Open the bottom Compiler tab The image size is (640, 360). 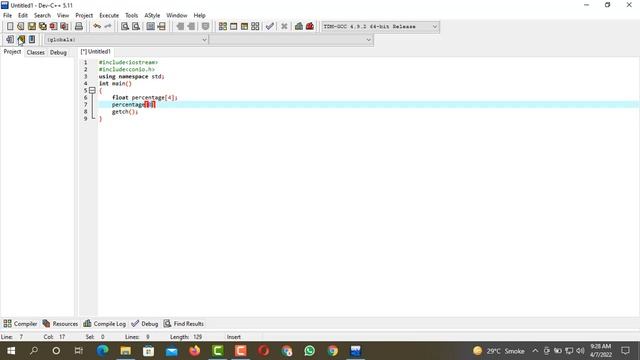pyautogui.click(x=20, y=324)
